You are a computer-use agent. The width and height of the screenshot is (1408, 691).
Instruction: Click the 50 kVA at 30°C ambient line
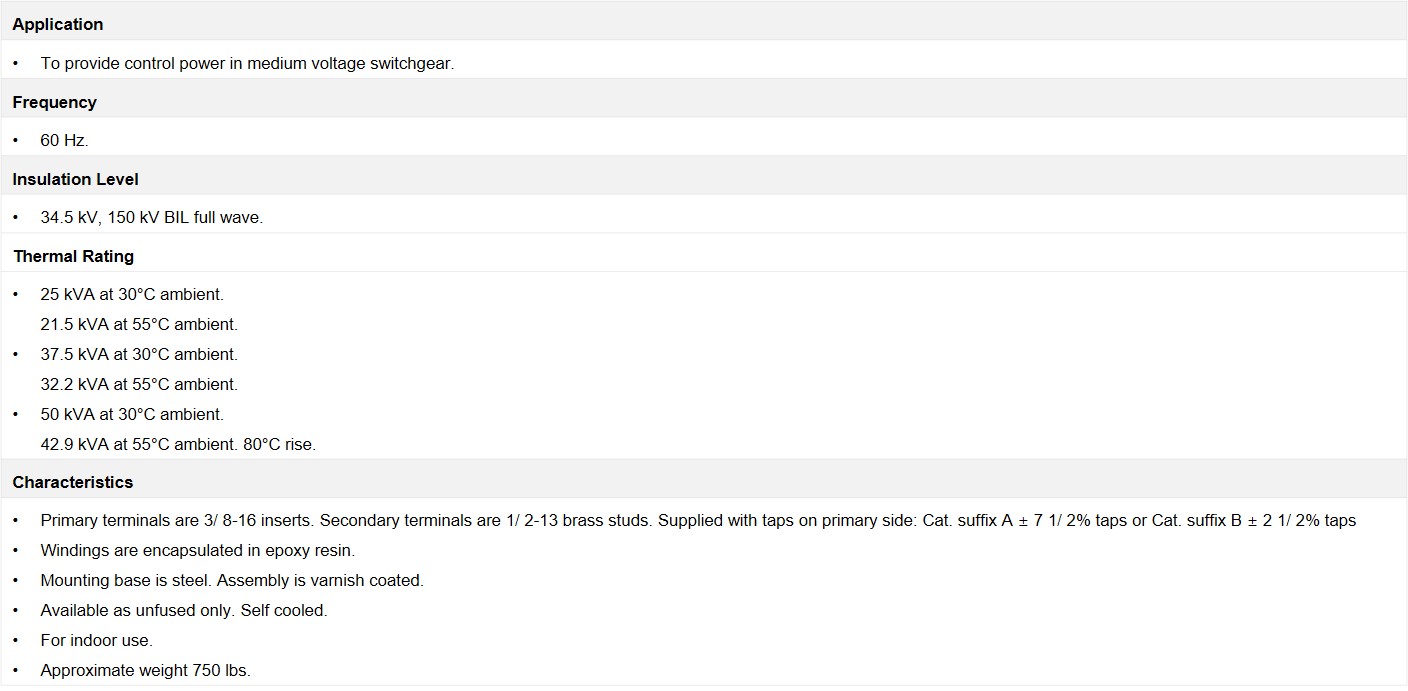point(132,414)
